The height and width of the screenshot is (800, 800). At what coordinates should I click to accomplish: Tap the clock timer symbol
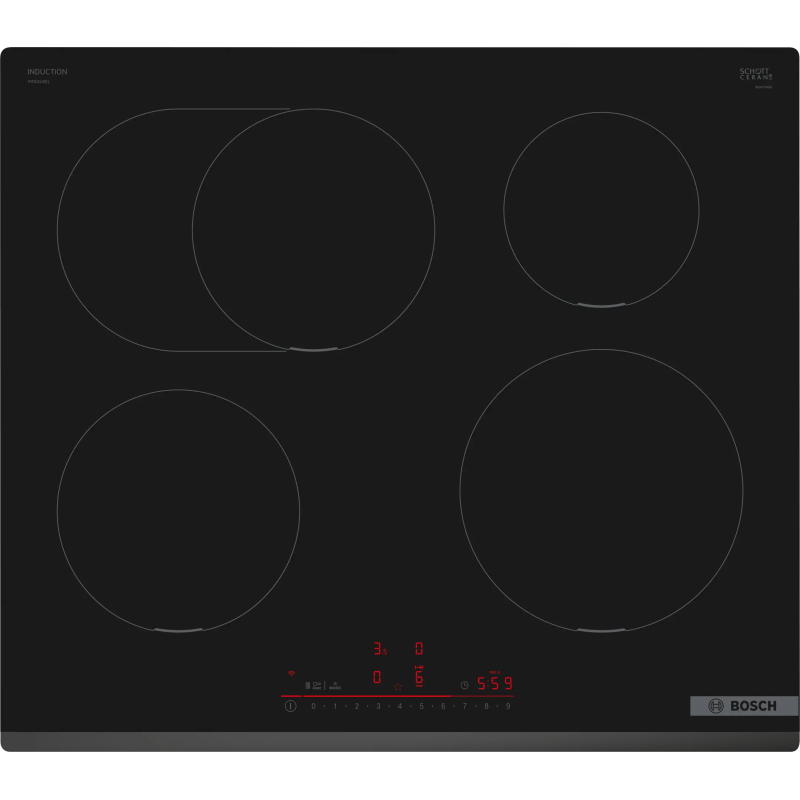click(x=465, y=685)
